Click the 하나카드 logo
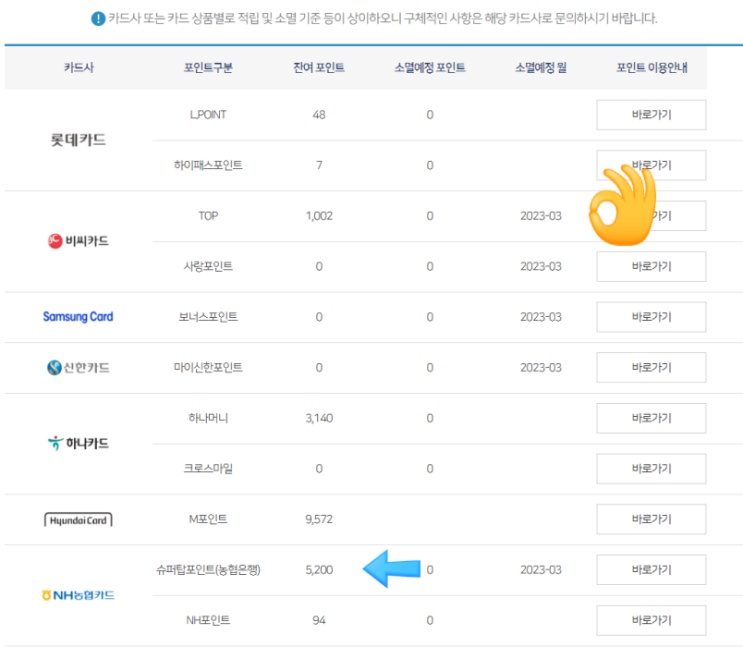 click(78, 443)
